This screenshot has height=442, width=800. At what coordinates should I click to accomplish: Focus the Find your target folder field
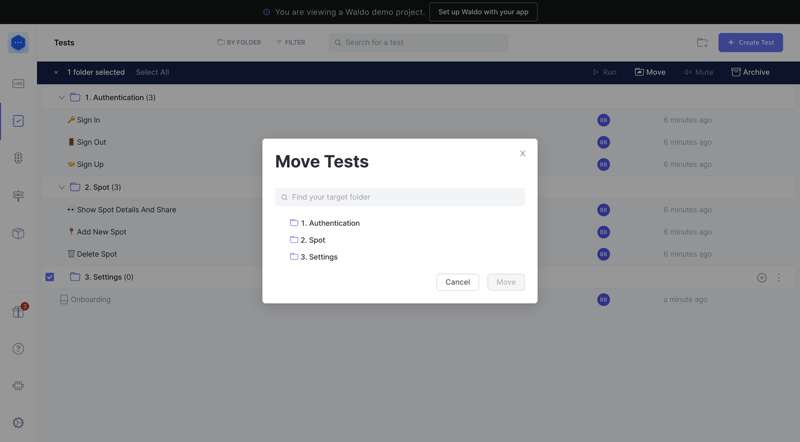point(400,197)
